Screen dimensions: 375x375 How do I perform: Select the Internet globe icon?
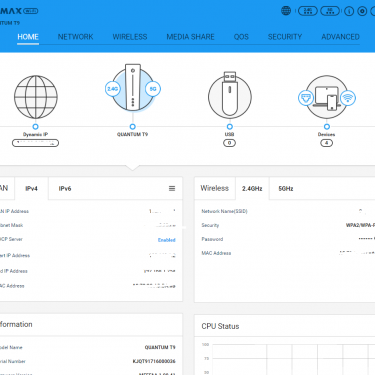click(x=36, y=97)
